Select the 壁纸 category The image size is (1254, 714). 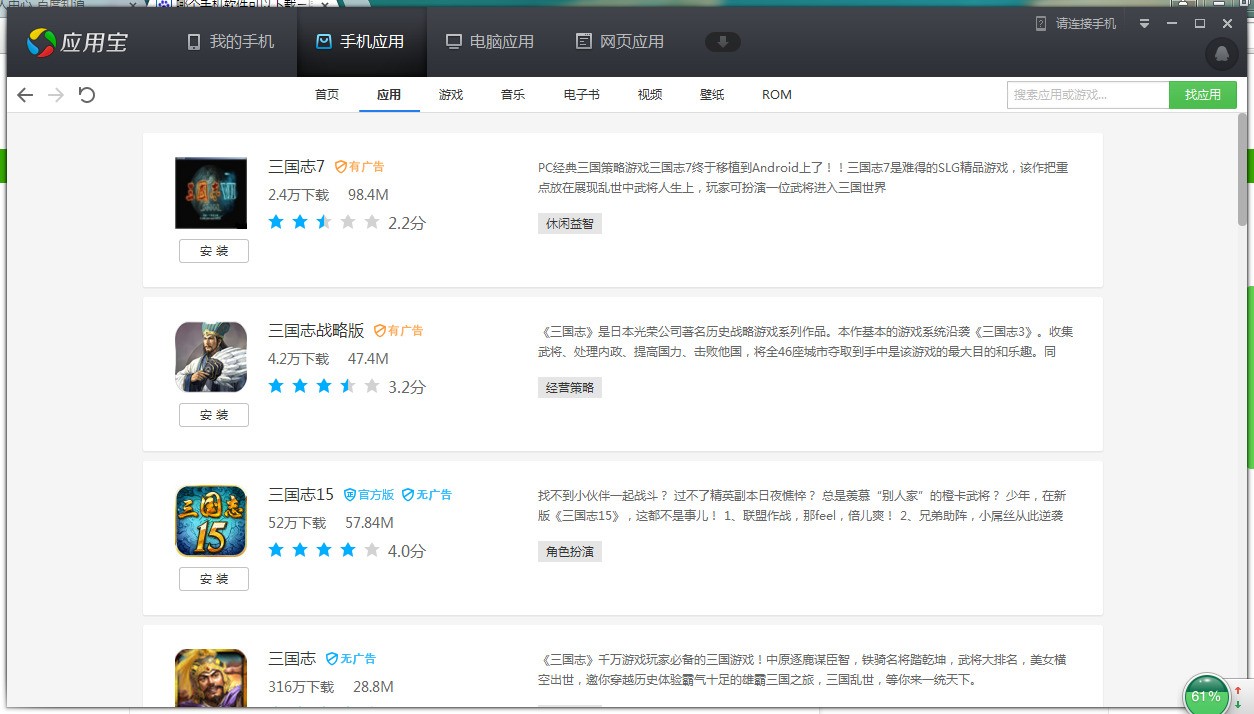712,95
